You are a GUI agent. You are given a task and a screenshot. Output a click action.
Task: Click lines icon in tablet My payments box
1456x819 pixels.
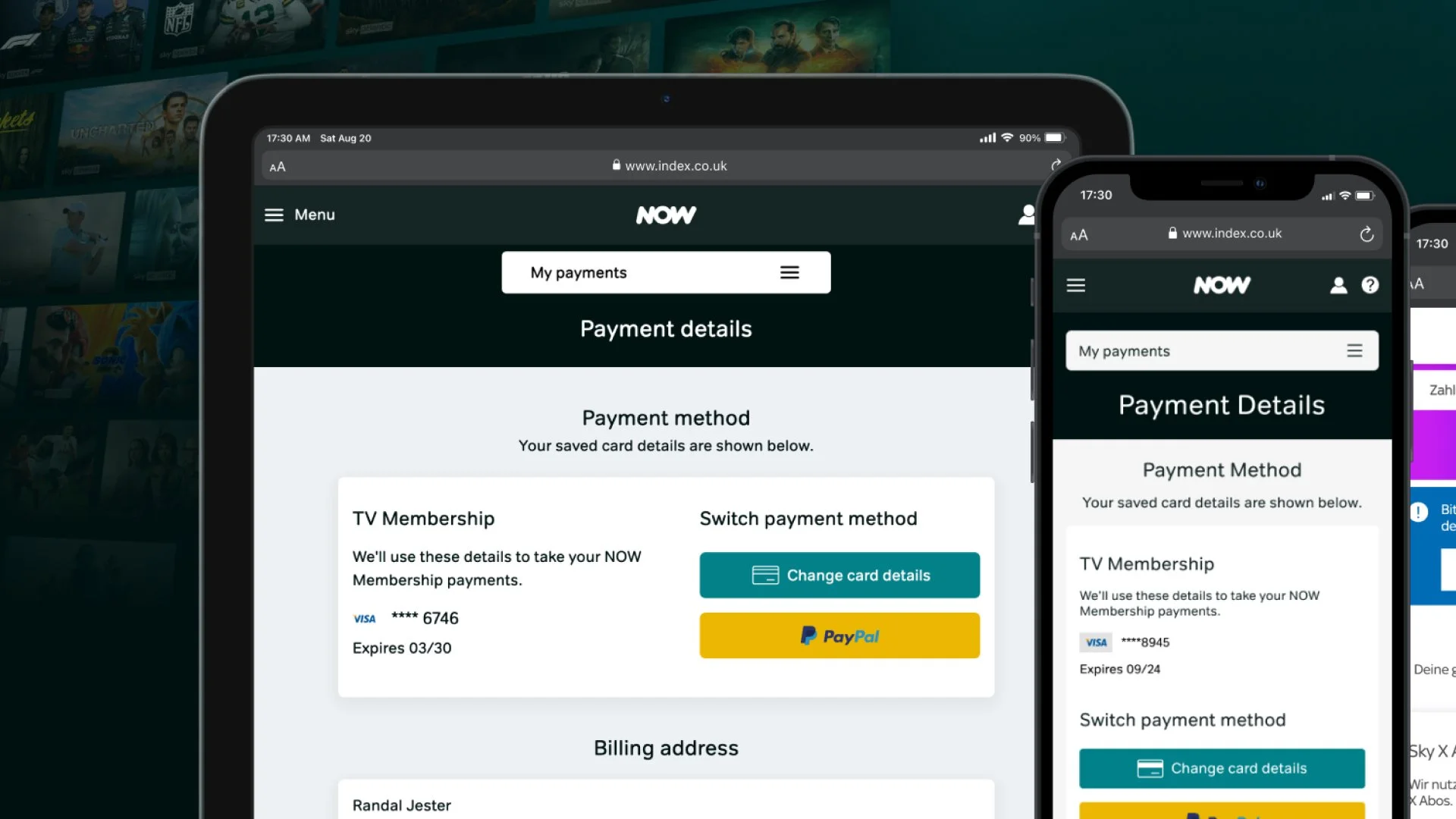pos(789,273)
